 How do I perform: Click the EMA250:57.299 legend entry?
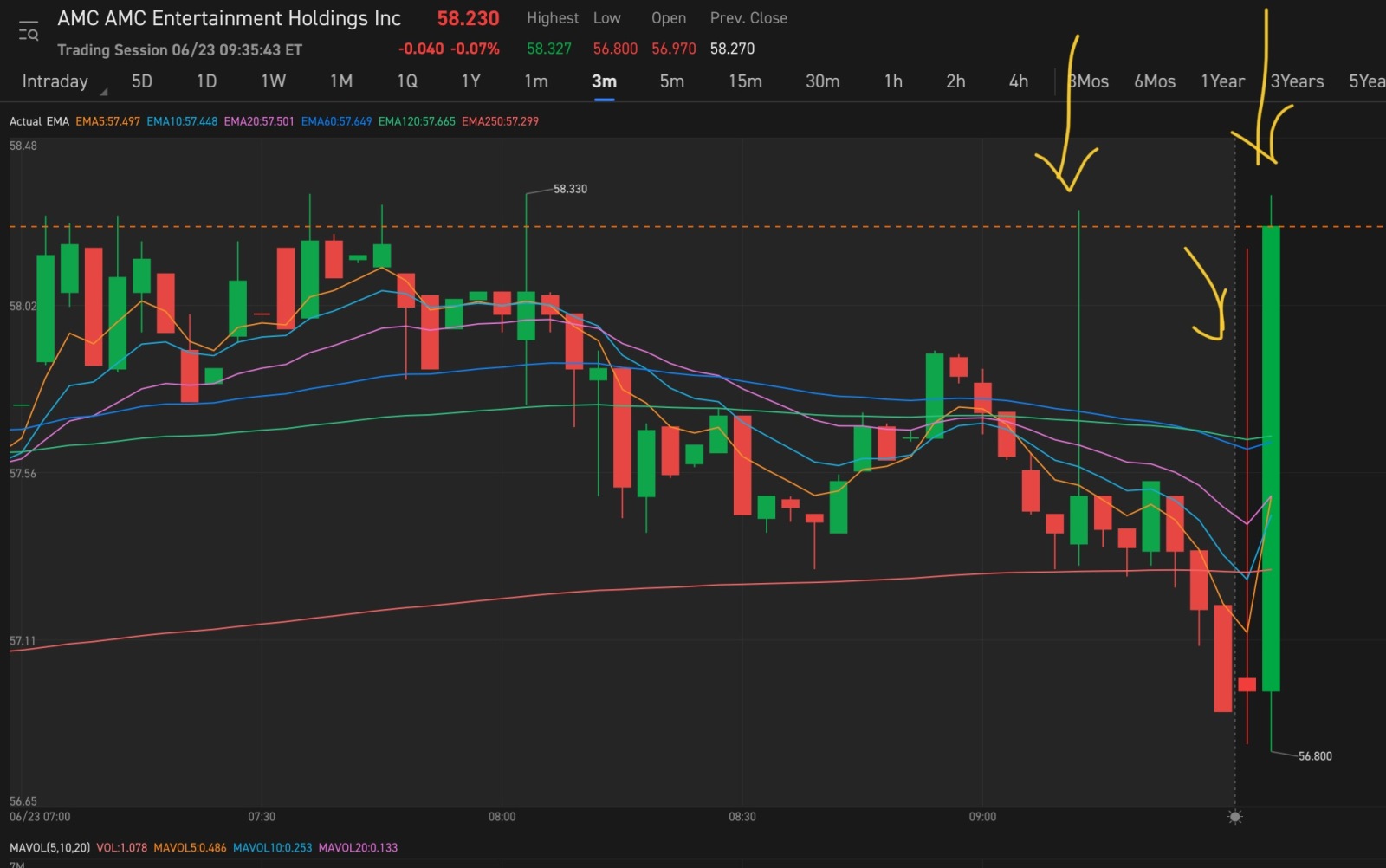coord(500,121)
